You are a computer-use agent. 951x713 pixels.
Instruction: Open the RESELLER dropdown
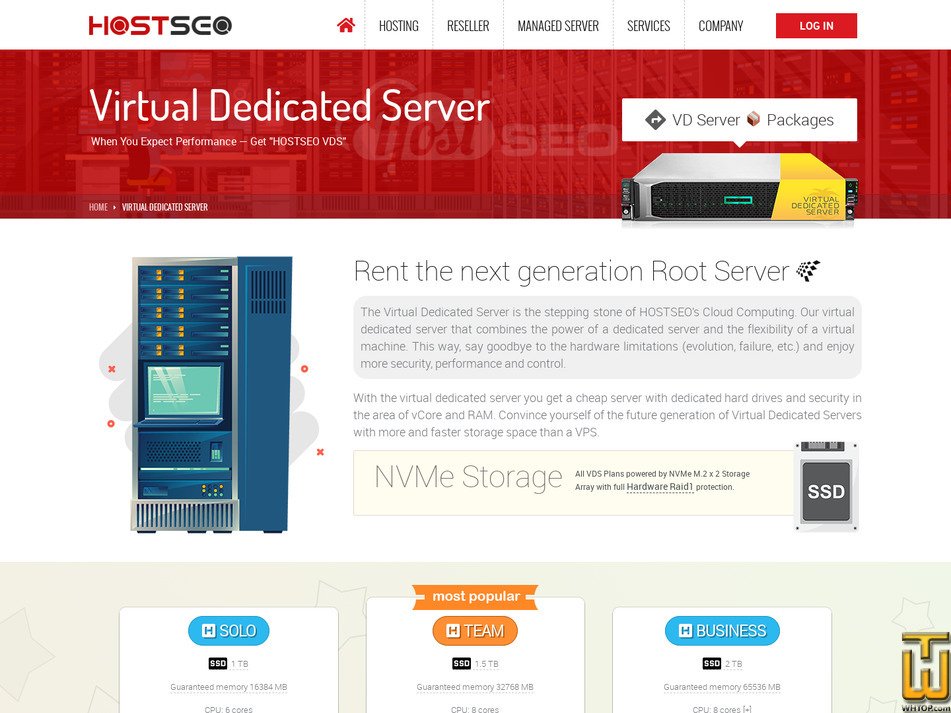click(x=468, y=25)
